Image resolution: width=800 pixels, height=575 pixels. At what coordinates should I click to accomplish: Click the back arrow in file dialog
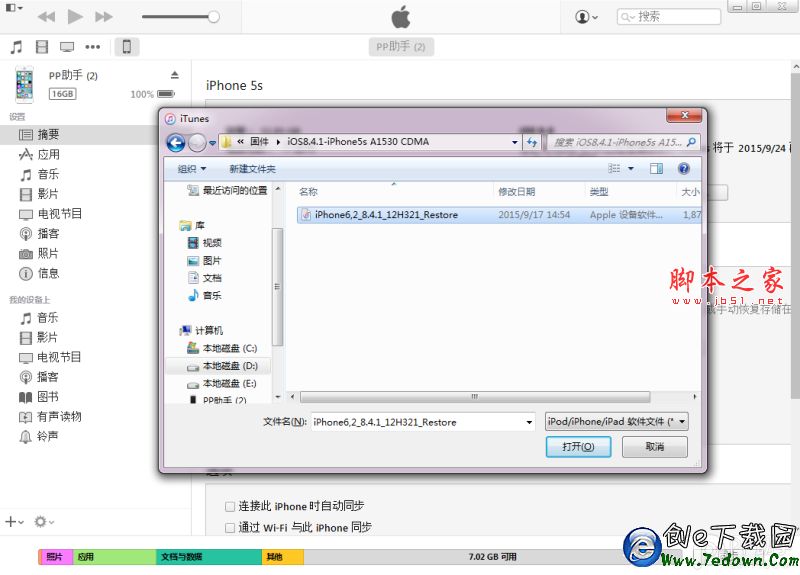point(176,143)
